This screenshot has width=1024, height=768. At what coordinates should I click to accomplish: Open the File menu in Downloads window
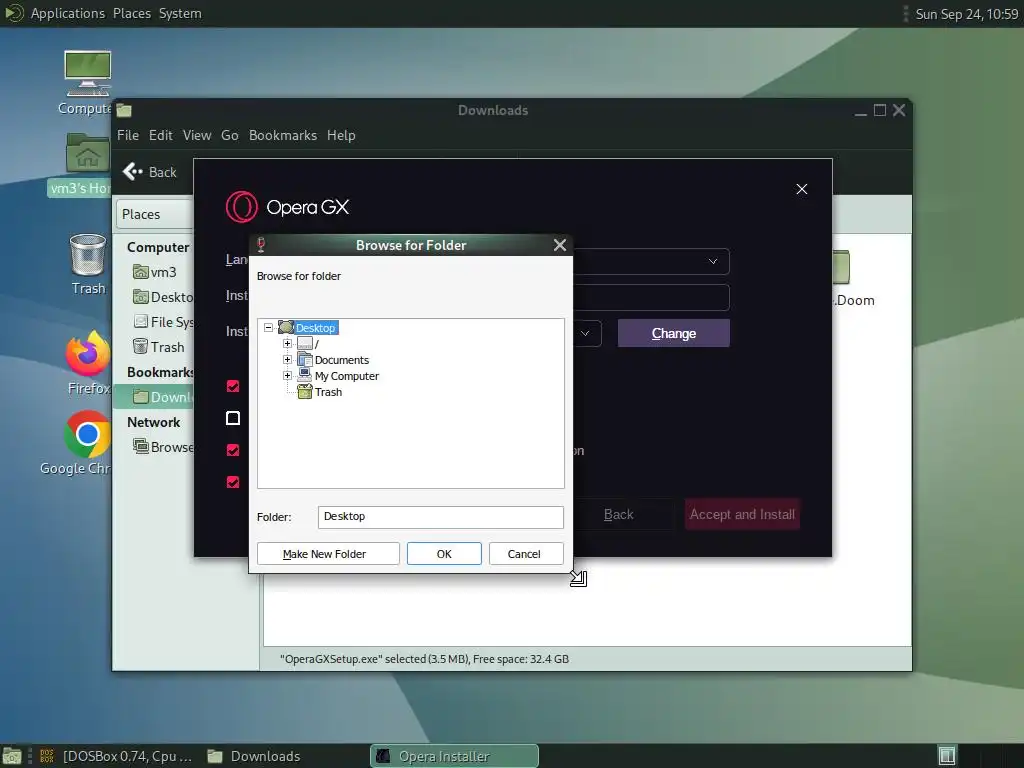[128, 135]
